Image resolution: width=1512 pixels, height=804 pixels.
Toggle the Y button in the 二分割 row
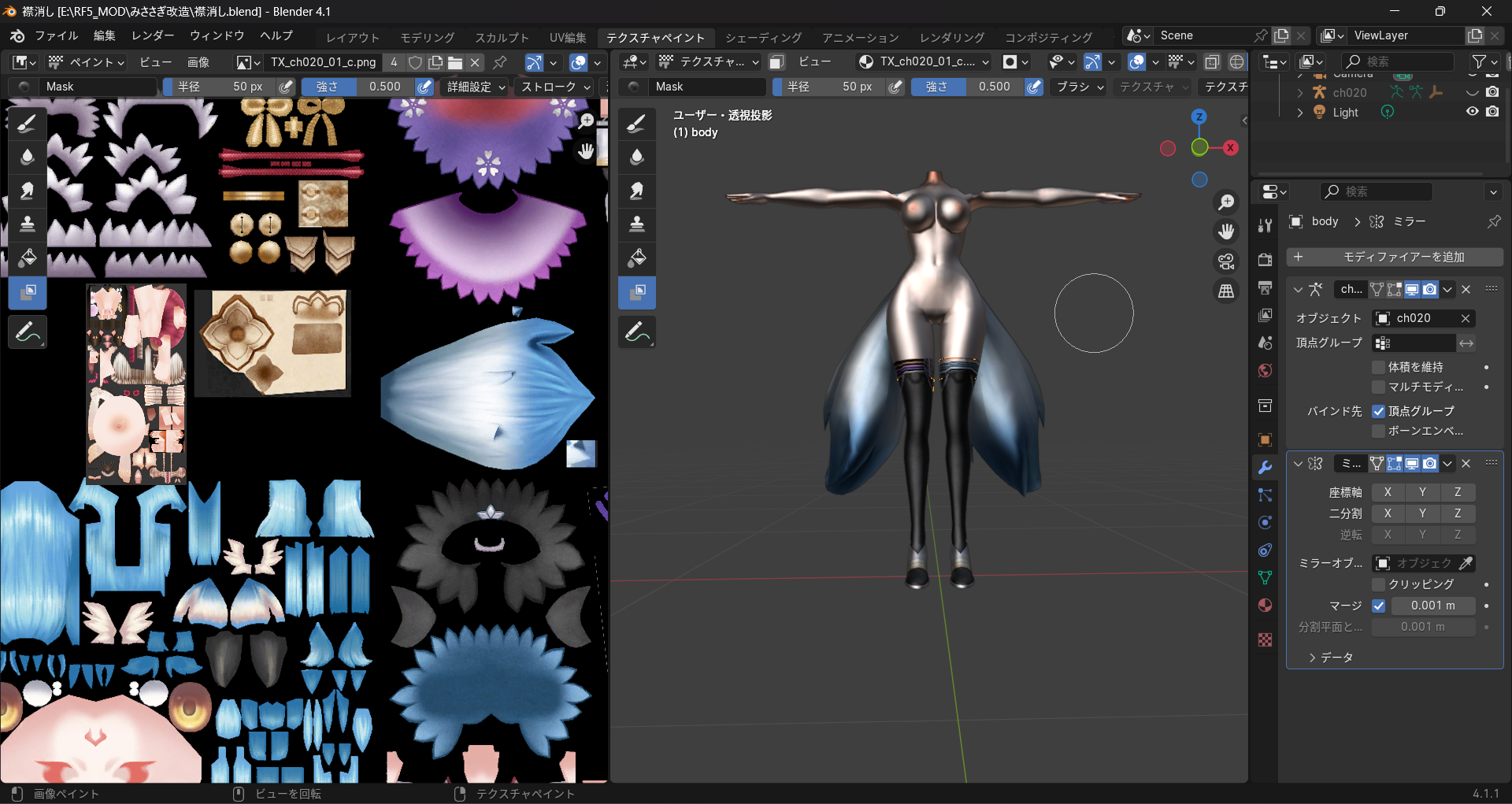pyautogui.click(x=1422, y=513)
